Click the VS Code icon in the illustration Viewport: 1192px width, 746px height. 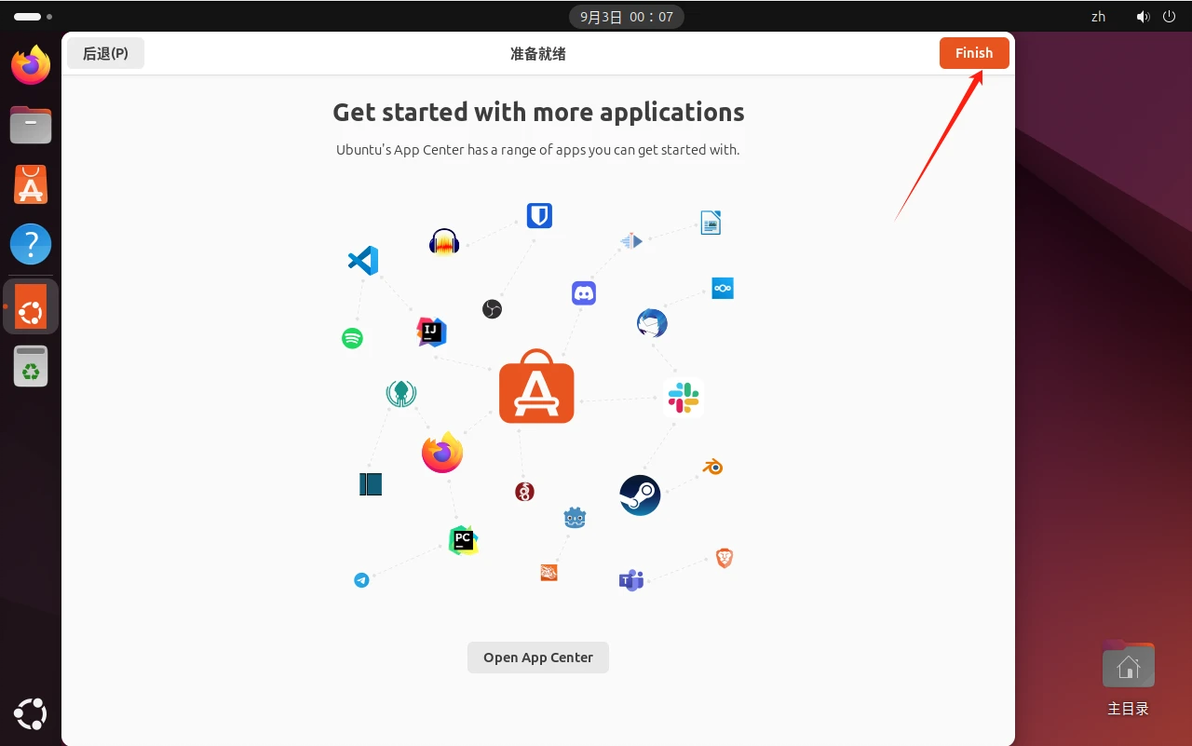tap(363, 261)
